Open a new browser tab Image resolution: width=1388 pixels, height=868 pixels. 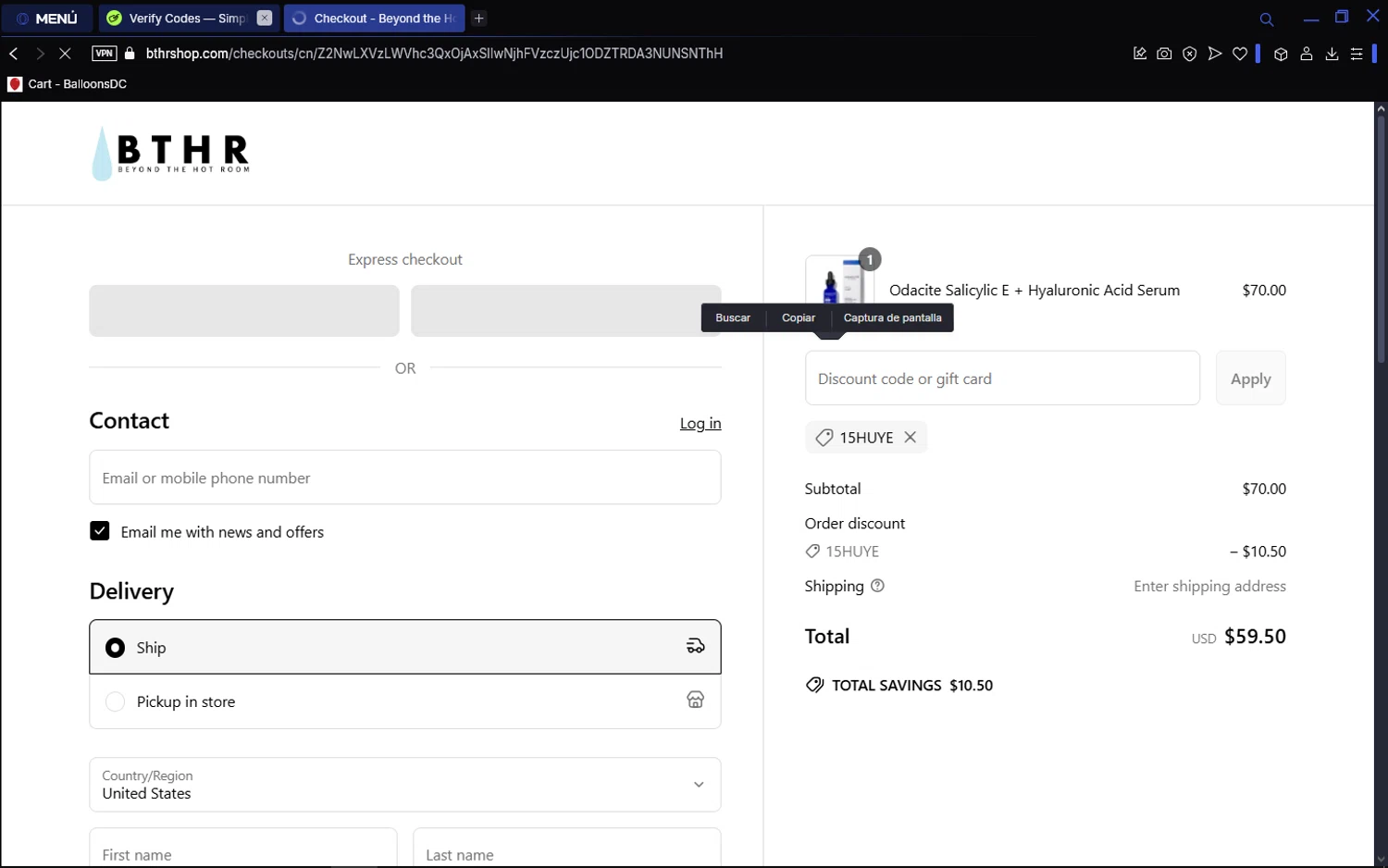point(479,19)
